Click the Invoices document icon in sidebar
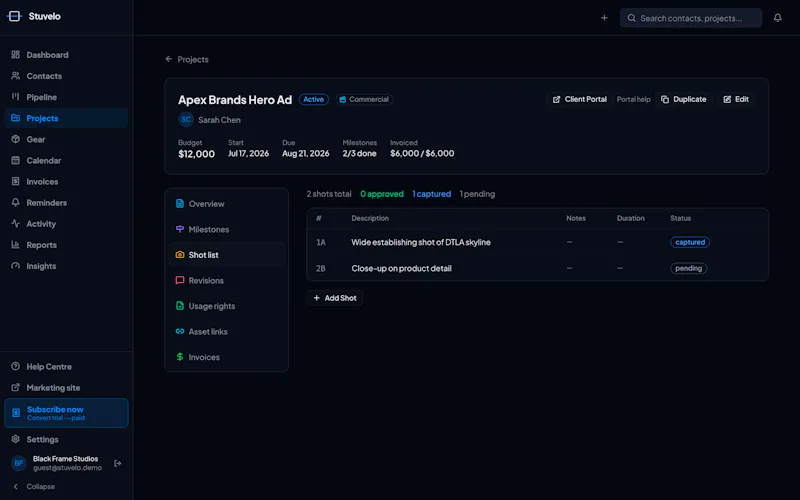Image resolution: width=800 pixels, height=500 pixels. [16, 181]
